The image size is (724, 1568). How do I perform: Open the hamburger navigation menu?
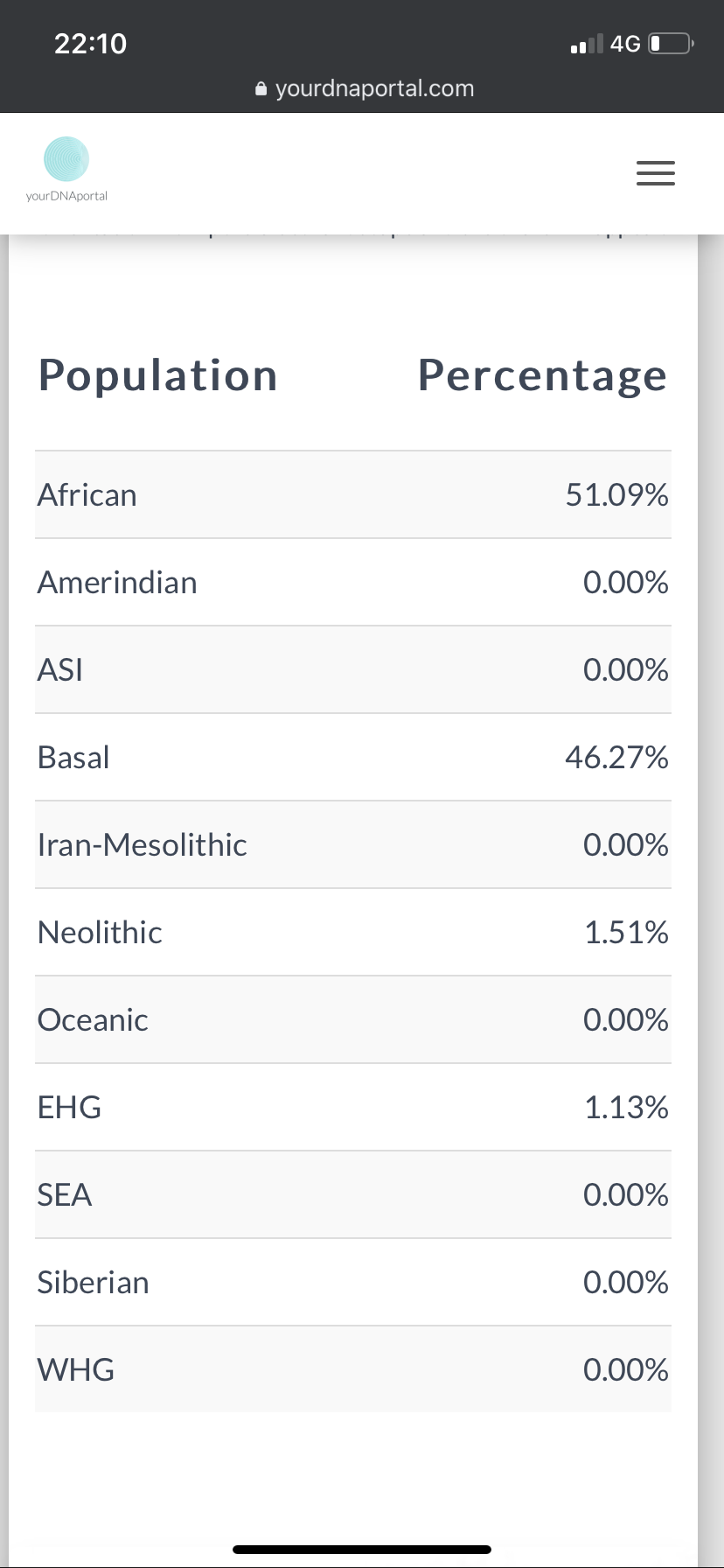point(656,173)
